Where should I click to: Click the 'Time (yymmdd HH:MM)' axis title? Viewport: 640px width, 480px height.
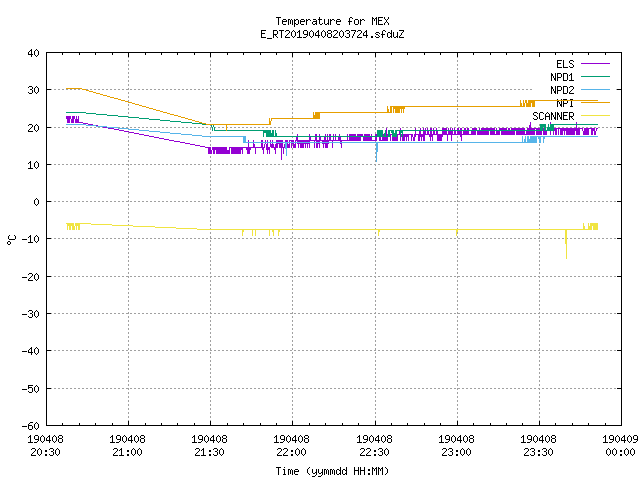click(332, 471)
